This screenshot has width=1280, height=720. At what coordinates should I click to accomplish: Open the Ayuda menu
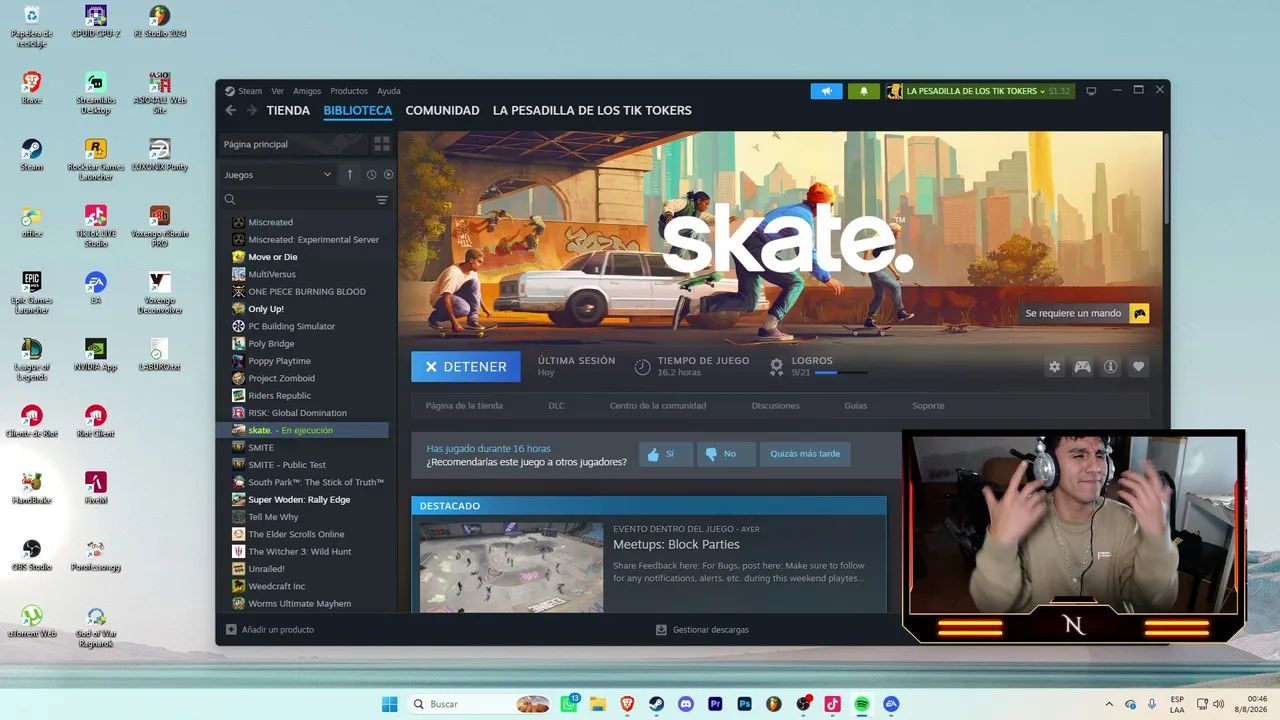pyautogui.click(x=388, y=91)
